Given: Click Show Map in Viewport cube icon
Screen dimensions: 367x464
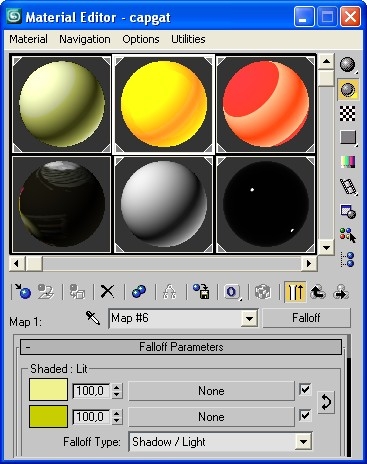Looking at the screenshot, I should 263,292.
